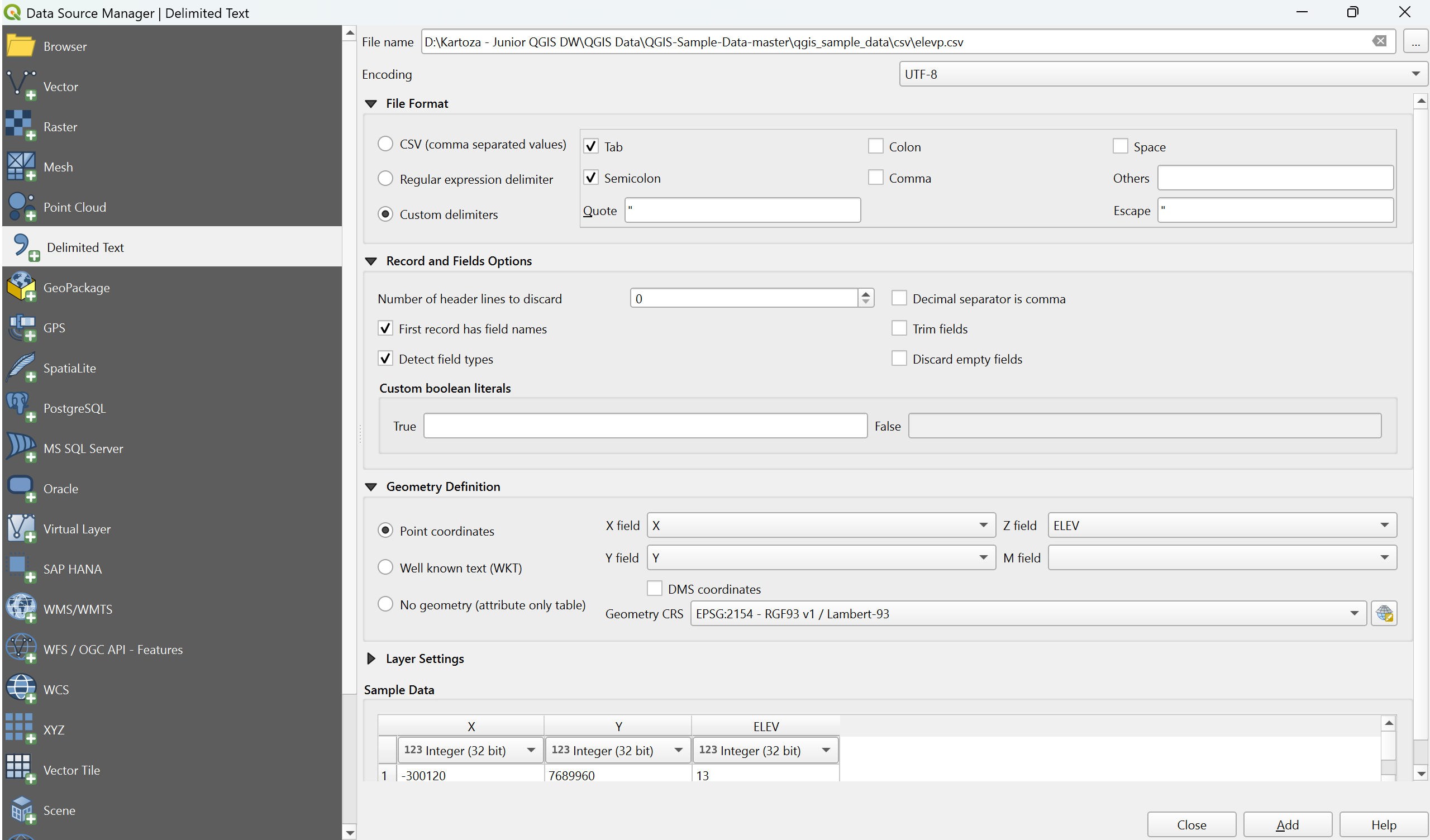This screenshot has height=840, width=1430.
Task: Toggle First record has field names
Action: click(x=385, y=328)
